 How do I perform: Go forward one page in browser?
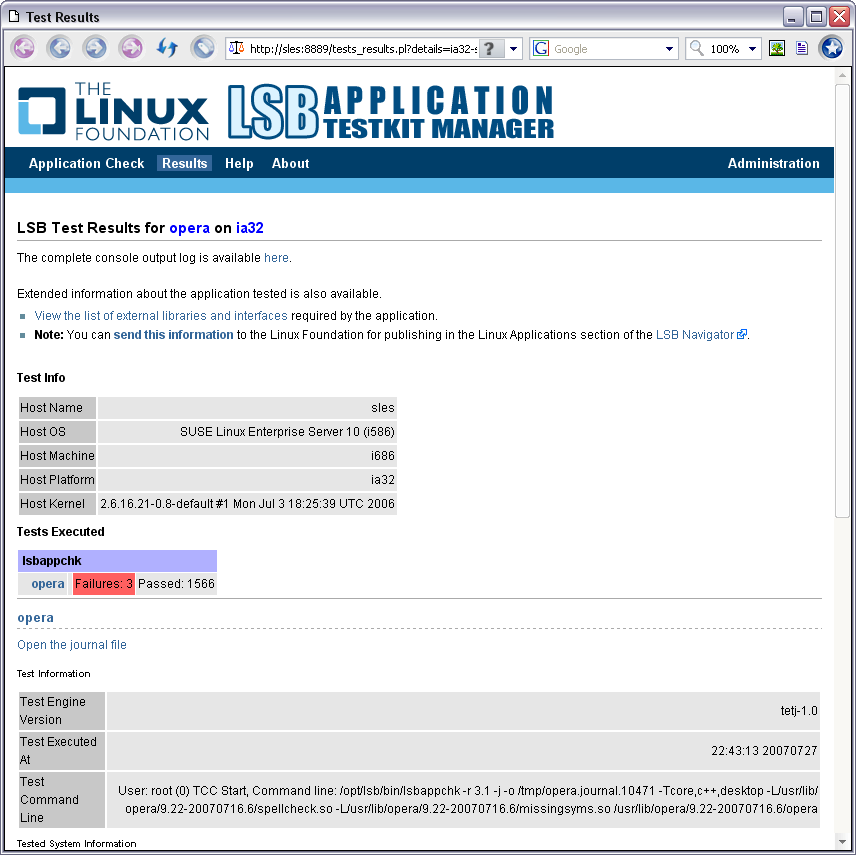(95, 49)
